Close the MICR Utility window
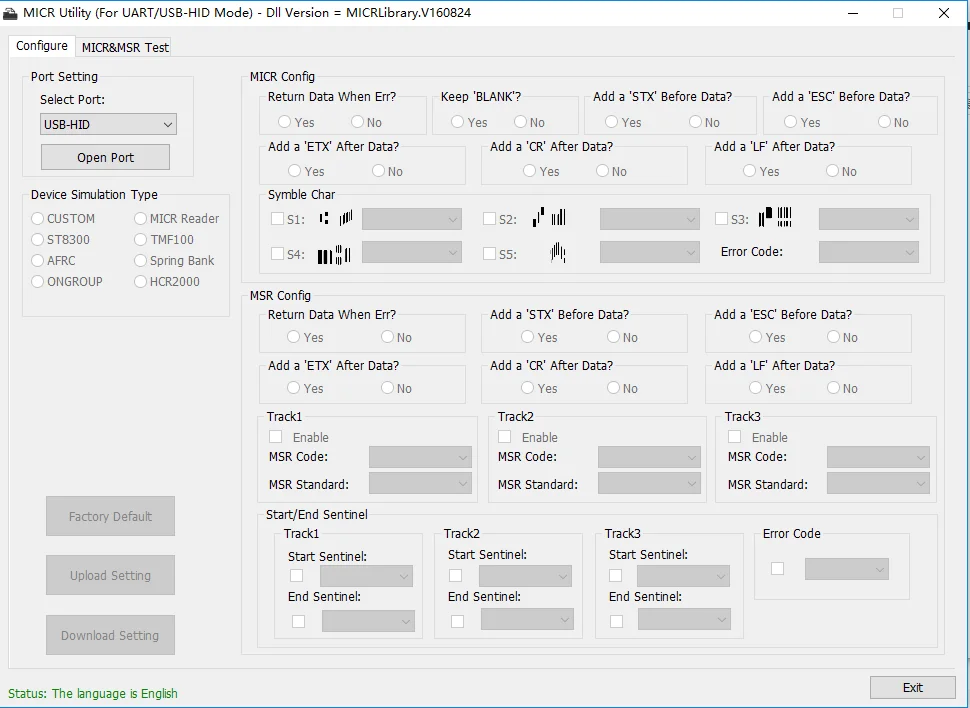970x708 pixels. (944, 13)
